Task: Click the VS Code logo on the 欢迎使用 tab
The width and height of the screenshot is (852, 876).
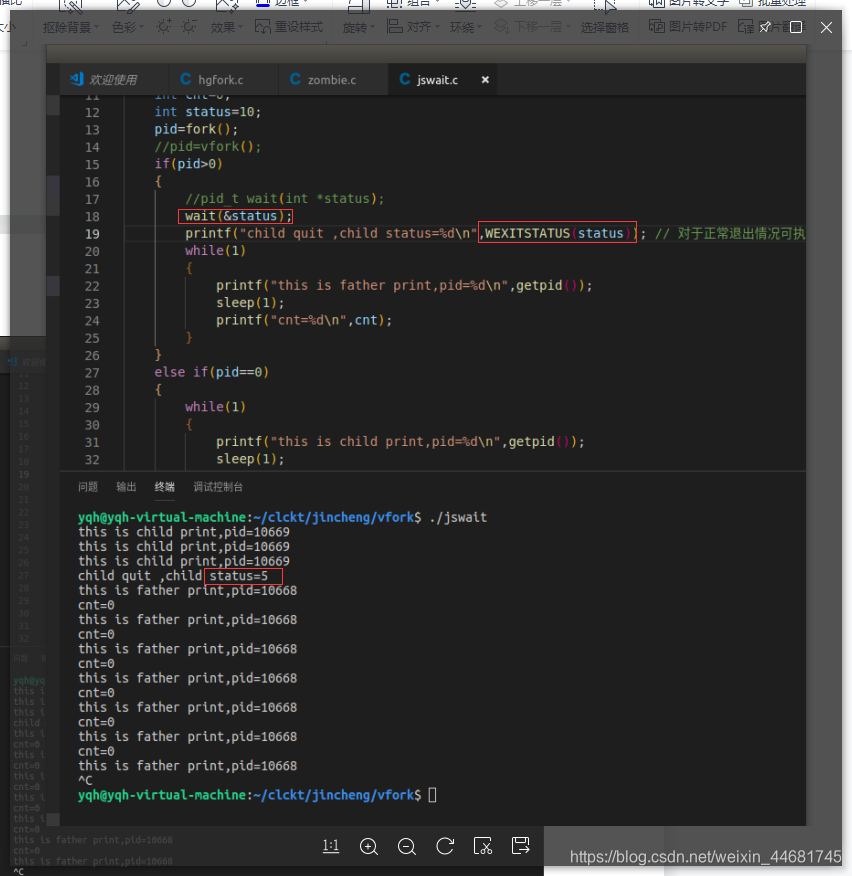Action: tap(77, 79)
